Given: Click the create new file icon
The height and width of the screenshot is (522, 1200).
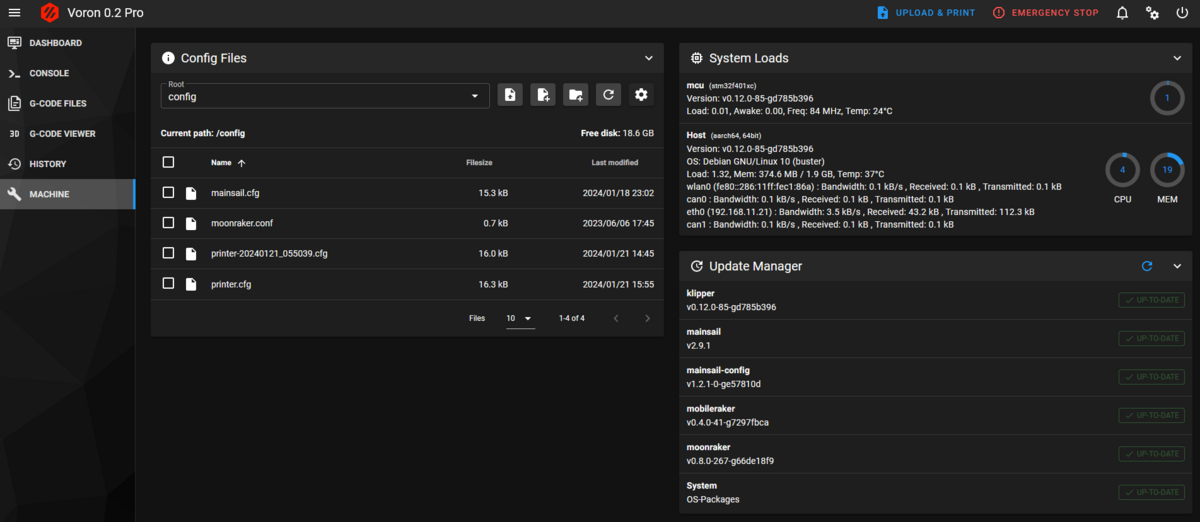Looking at the screenshot, I should click(543, 95).
